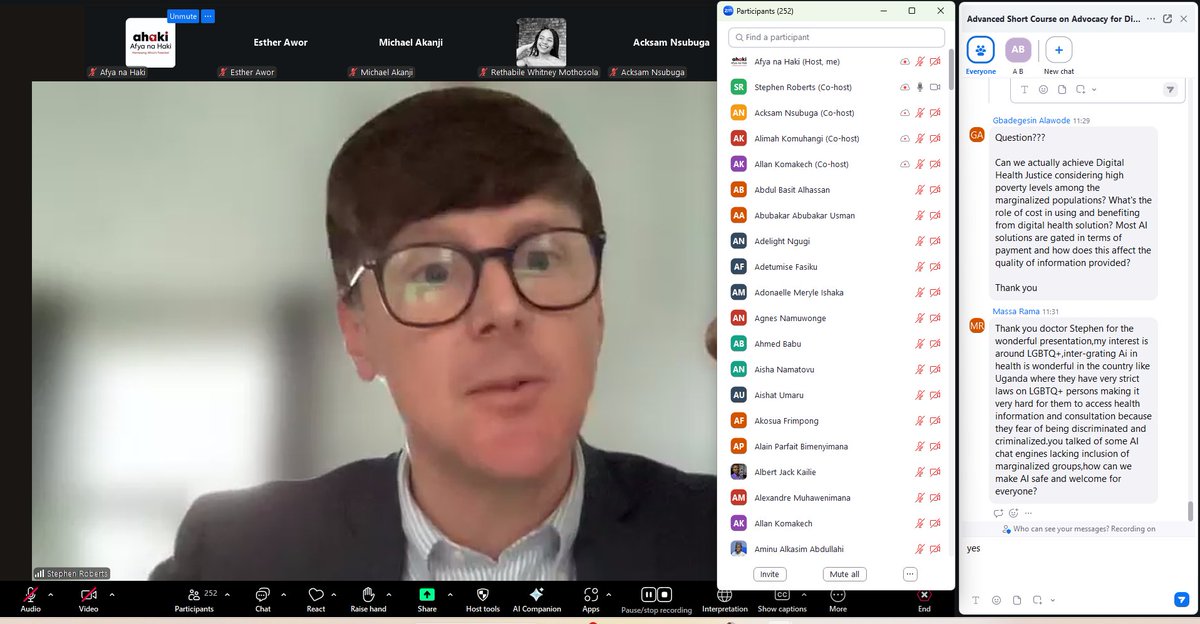Viewport: 1200px width, 624px height.
Task: Expand video options caret next to Video
Action: coord(111,594)
